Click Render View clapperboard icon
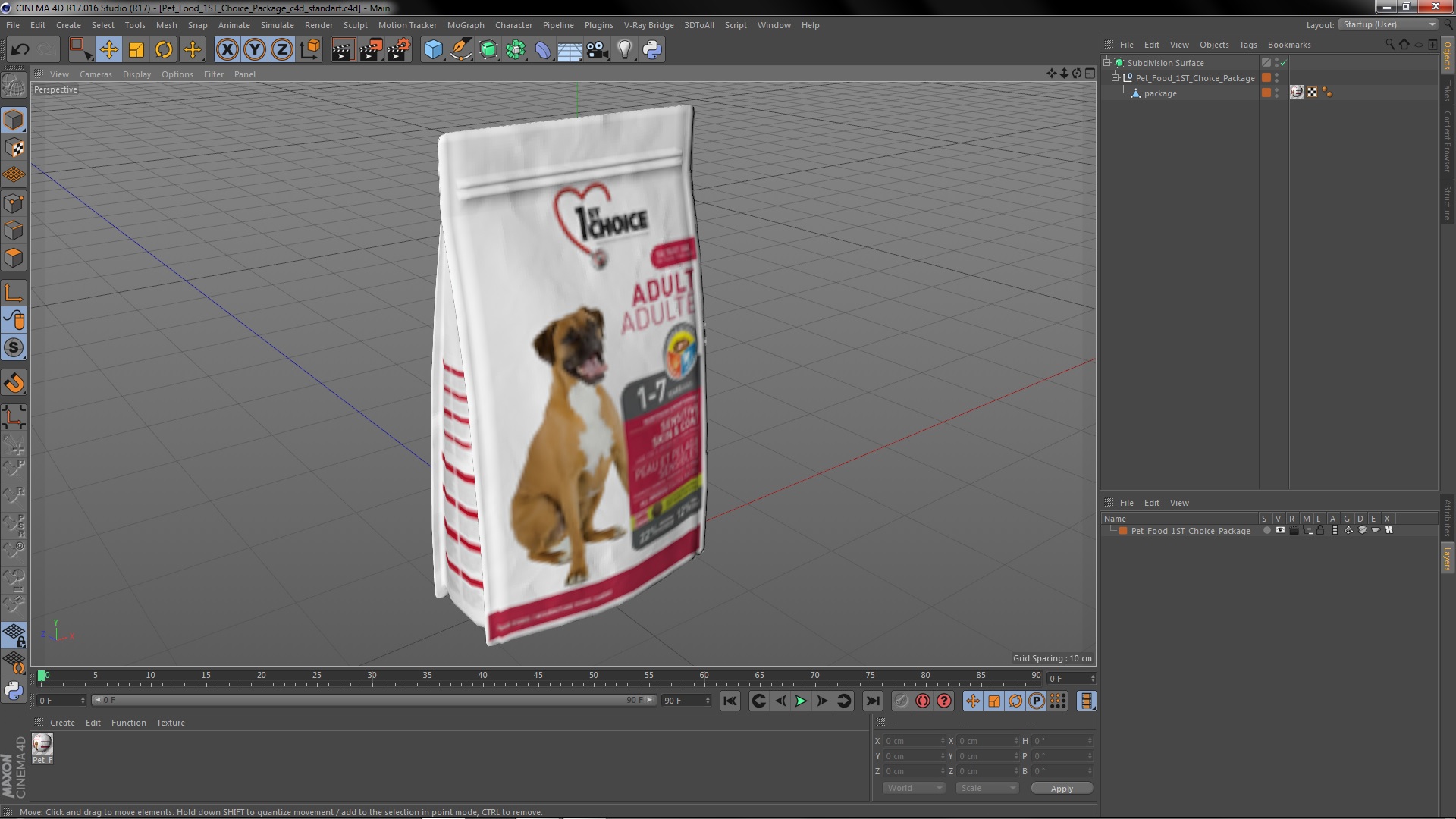This screenshot has width=1456, height=819. 343,50
